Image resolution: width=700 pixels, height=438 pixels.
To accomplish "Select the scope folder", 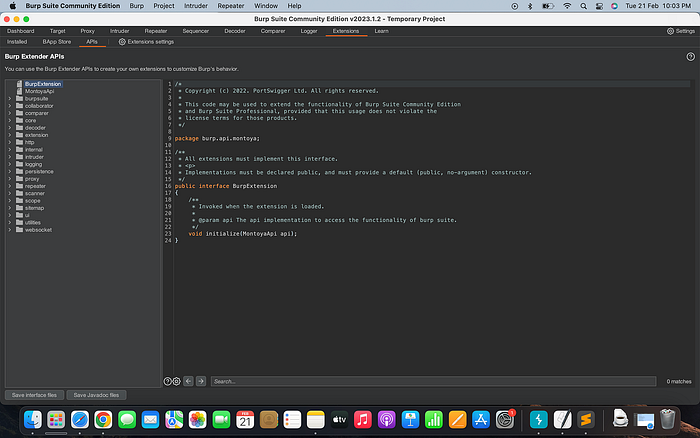I will pyautogui.click(x=32, y=200).
